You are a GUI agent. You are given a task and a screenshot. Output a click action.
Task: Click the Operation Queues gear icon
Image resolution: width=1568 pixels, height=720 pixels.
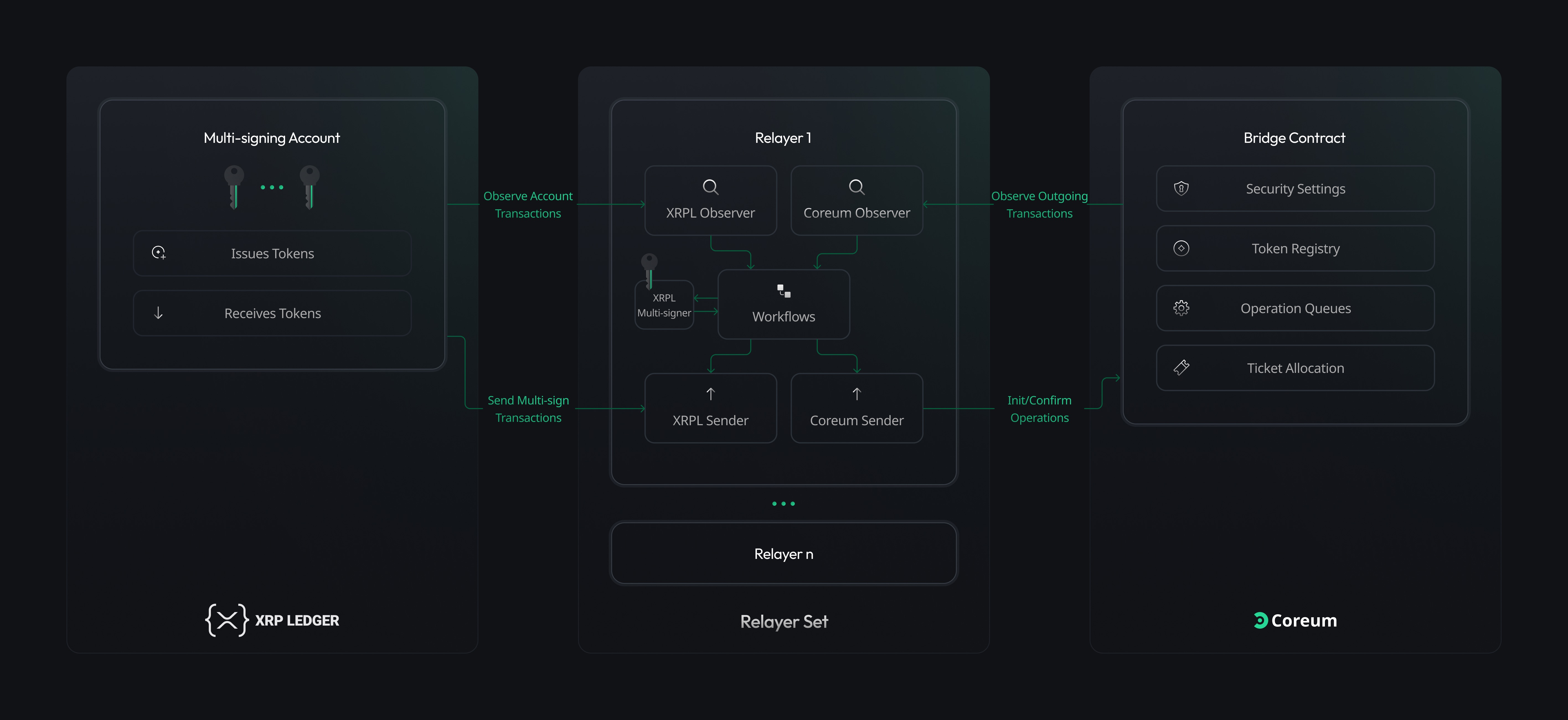point(1181,308)
